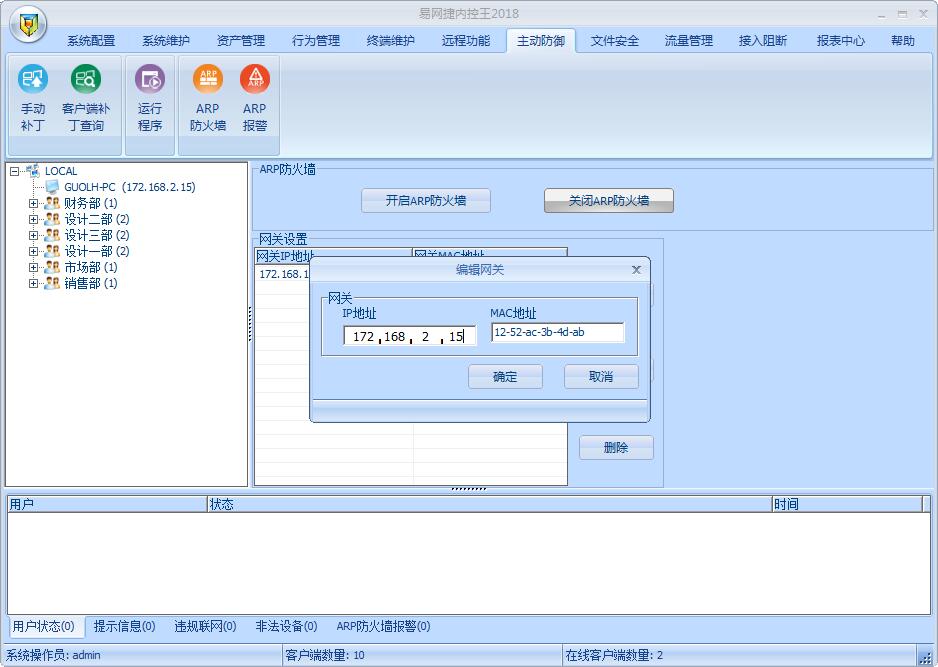Switch to 资产管理 tab

click(x=240, y=41)
